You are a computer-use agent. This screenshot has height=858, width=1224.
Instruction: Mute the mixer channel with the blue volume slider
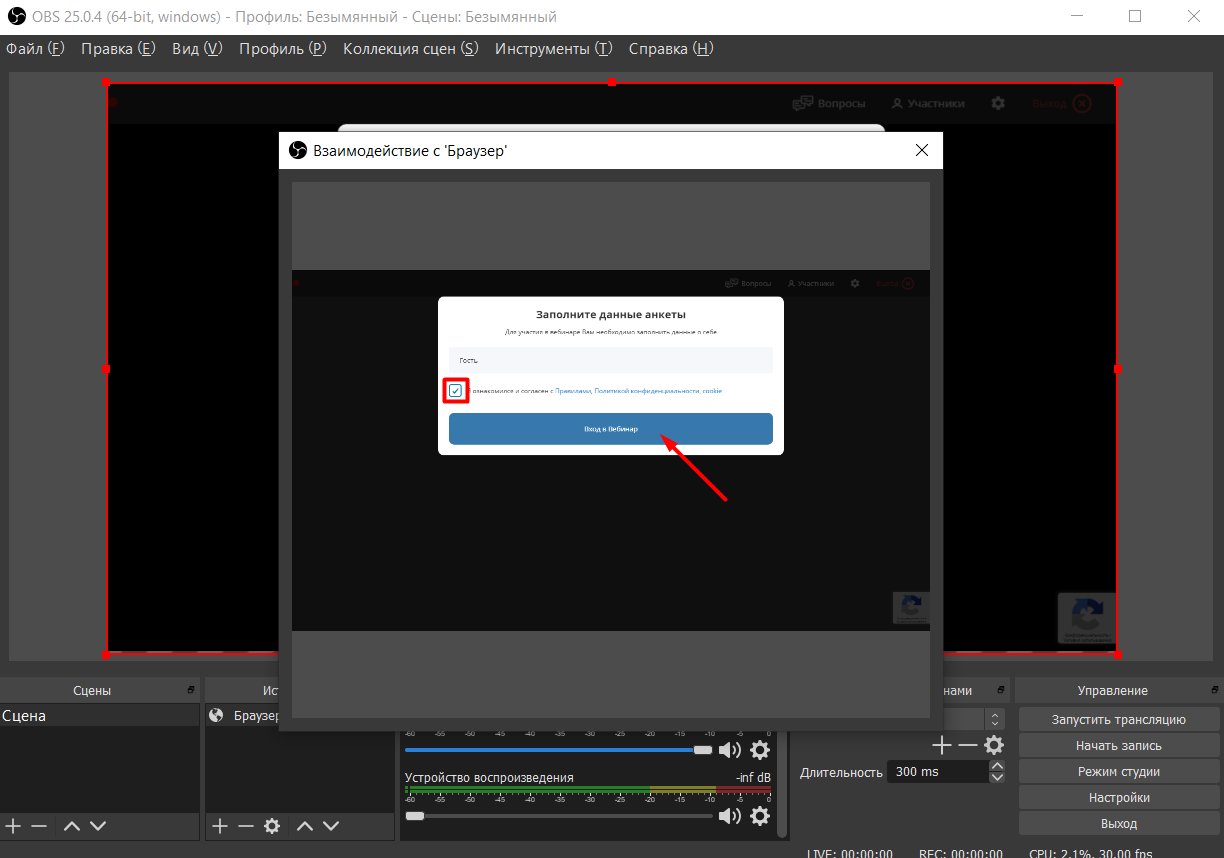point(730,750)
